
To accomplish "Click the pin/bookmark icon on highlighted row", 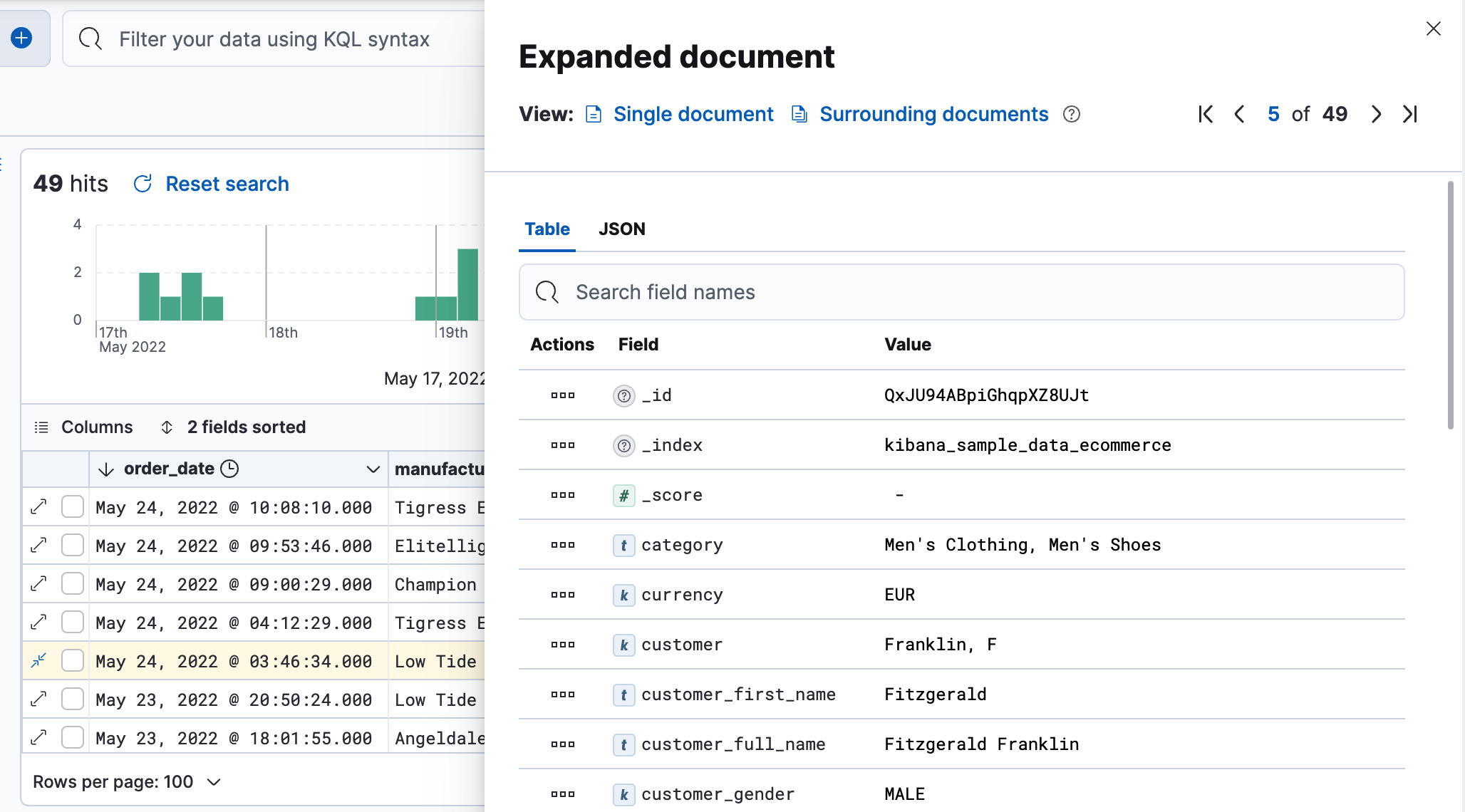I will pos(39,660).
